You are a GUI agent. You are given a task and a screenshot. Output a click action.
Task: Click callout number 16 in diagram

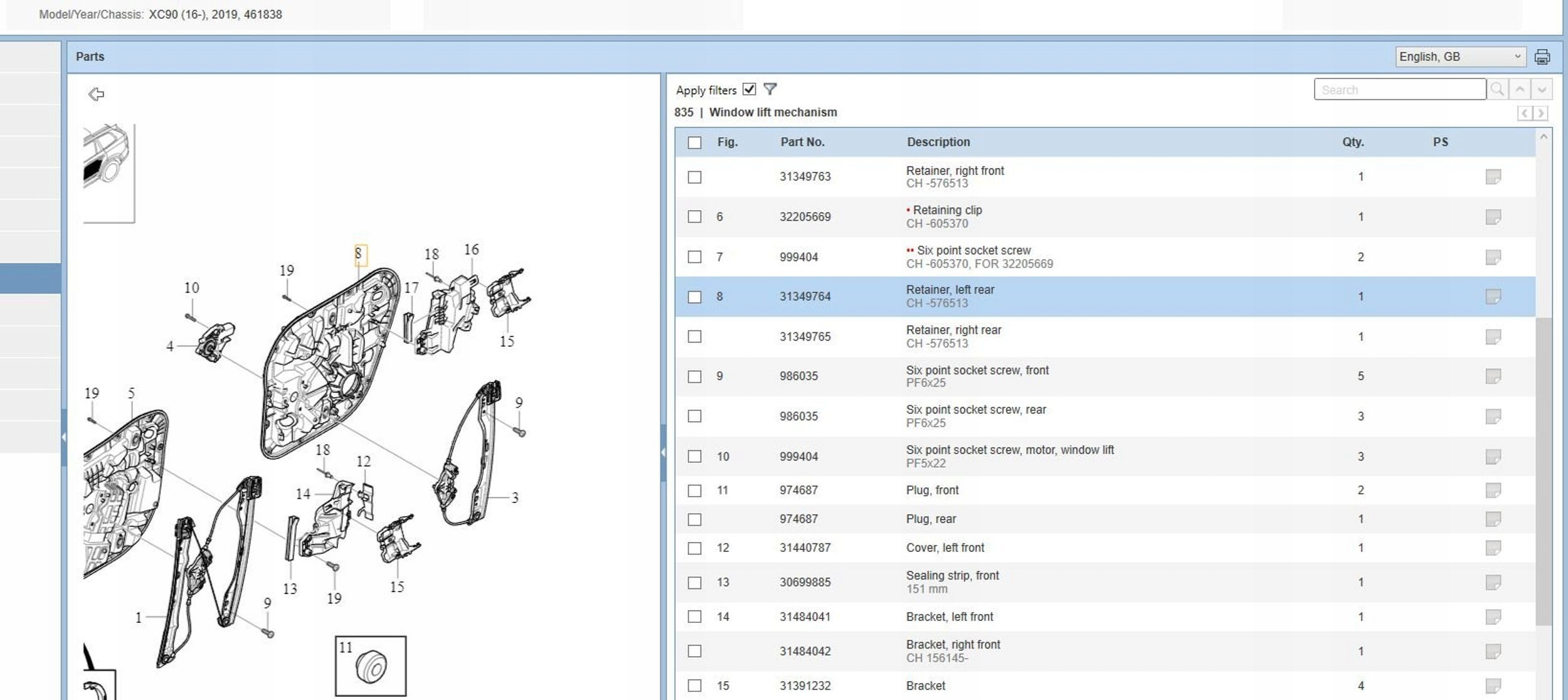pos(471,250)
